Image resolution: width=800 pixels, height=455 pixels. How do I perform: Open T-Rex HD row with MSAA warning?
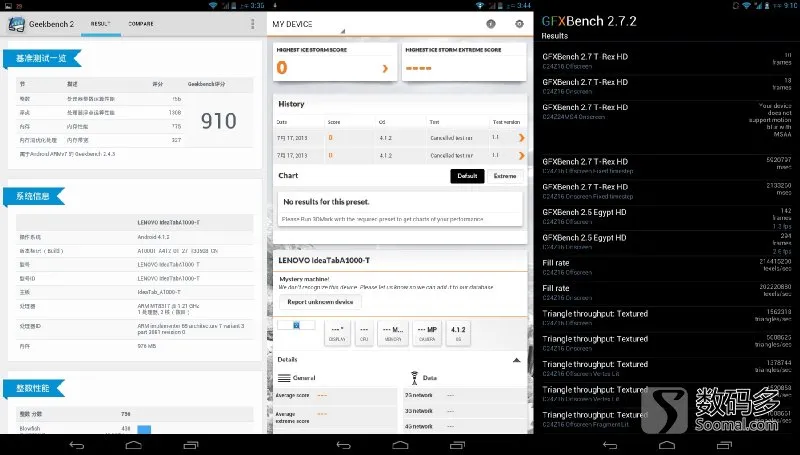click(x=667, y=127)
